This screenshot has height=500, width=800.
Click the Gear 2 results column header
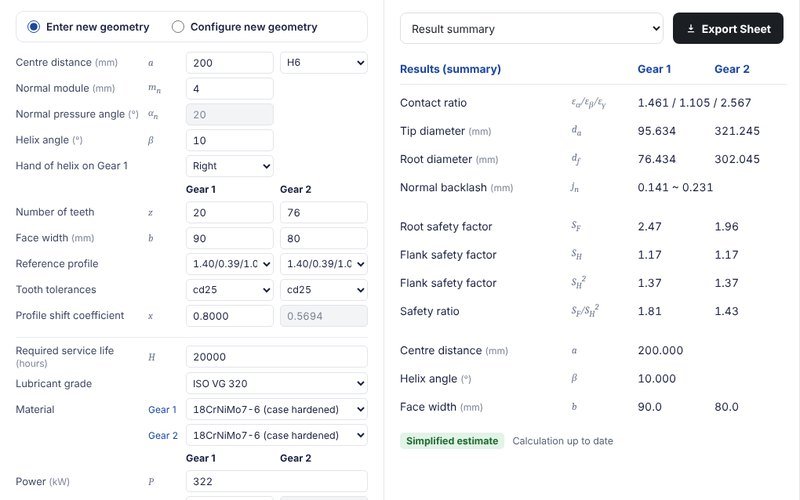point(732,69)
